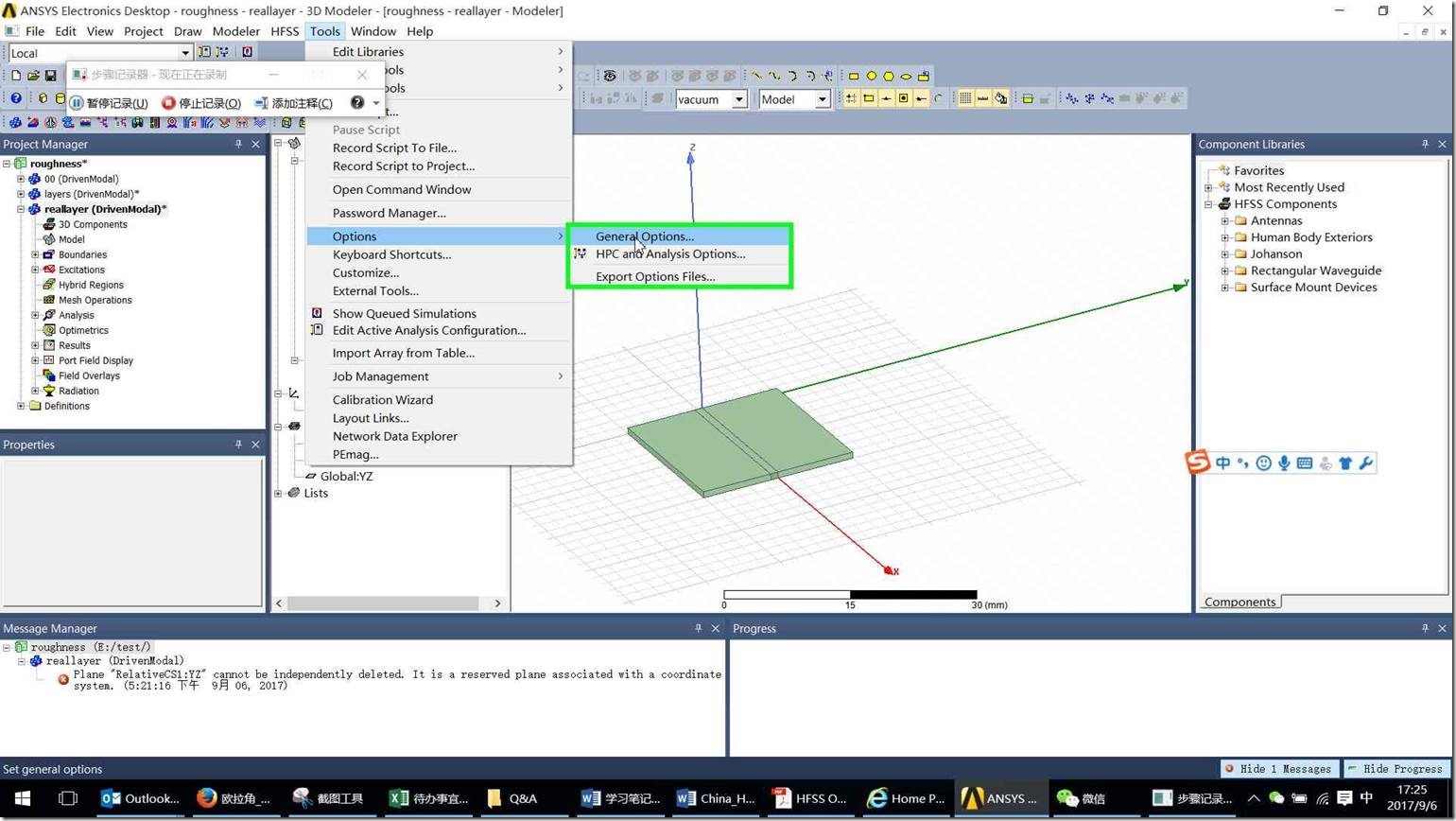Open WeChat from the taskbar
This screenshot has height=821, width=1456.
click(1082, 798)
